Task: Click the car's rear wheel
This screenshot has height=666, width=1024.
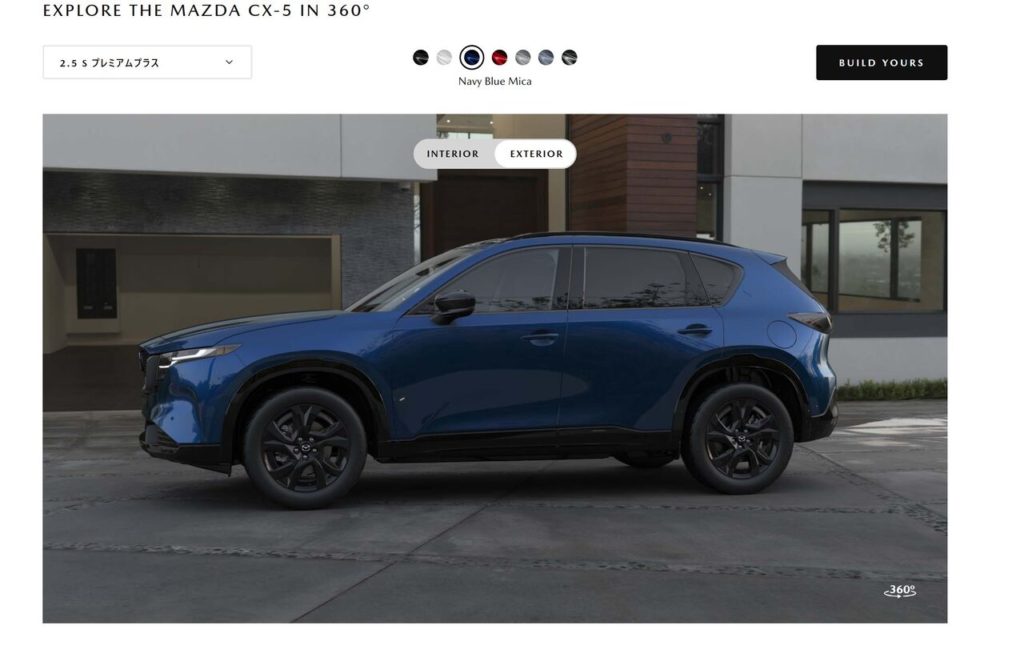Action: (x=738, y=439)
